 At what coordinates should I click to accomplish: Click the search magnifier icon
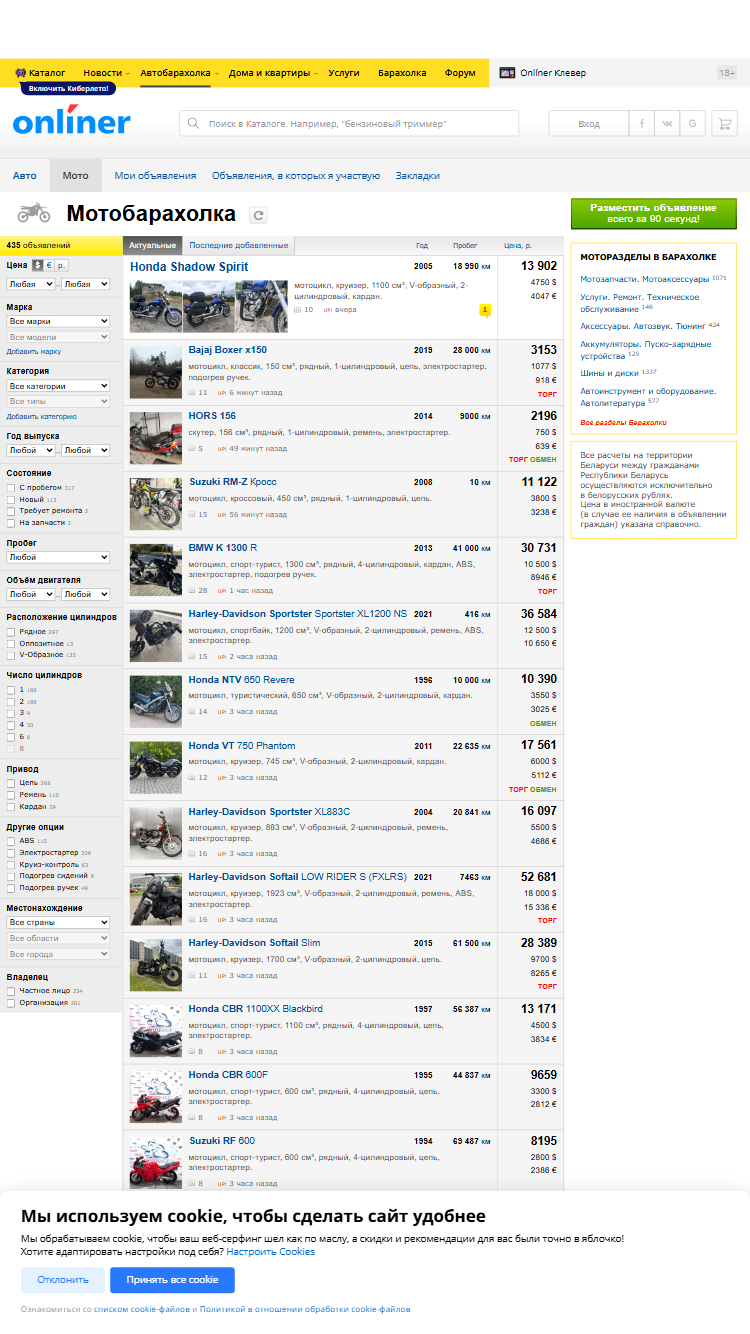tap(194, 123)
